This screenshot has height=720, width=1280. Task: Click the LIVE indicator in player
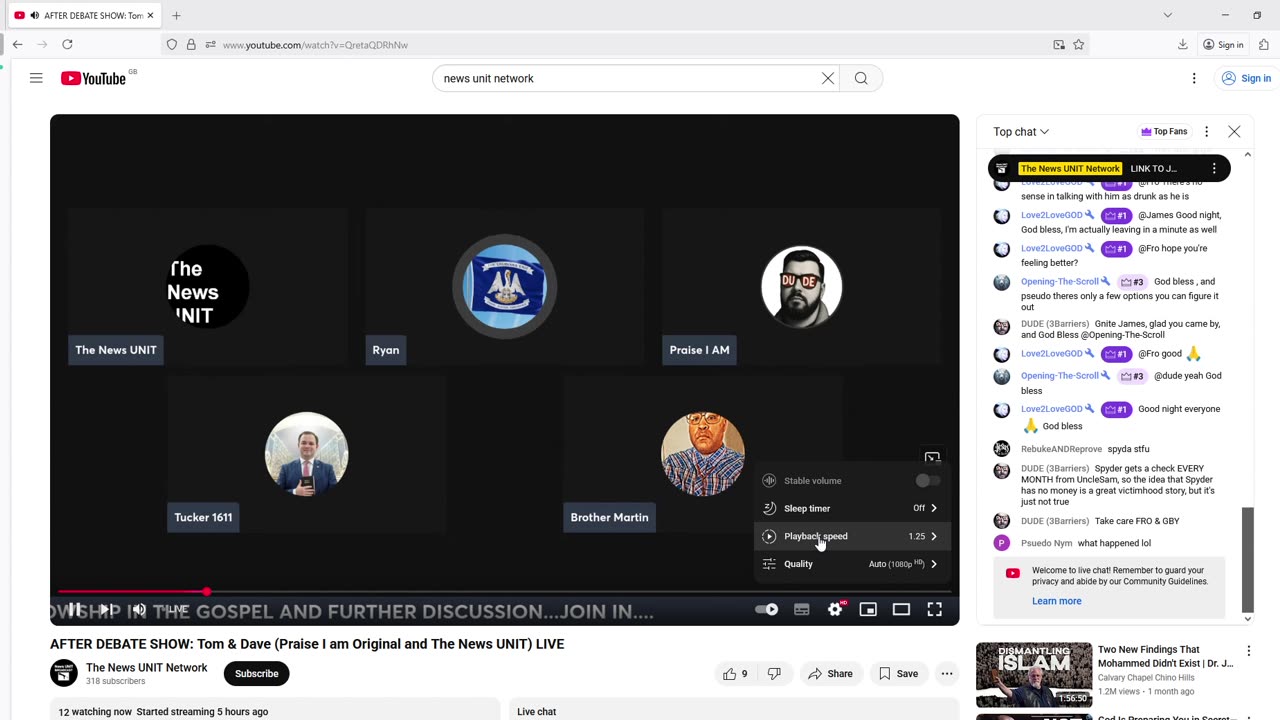[x=177, y=609]
